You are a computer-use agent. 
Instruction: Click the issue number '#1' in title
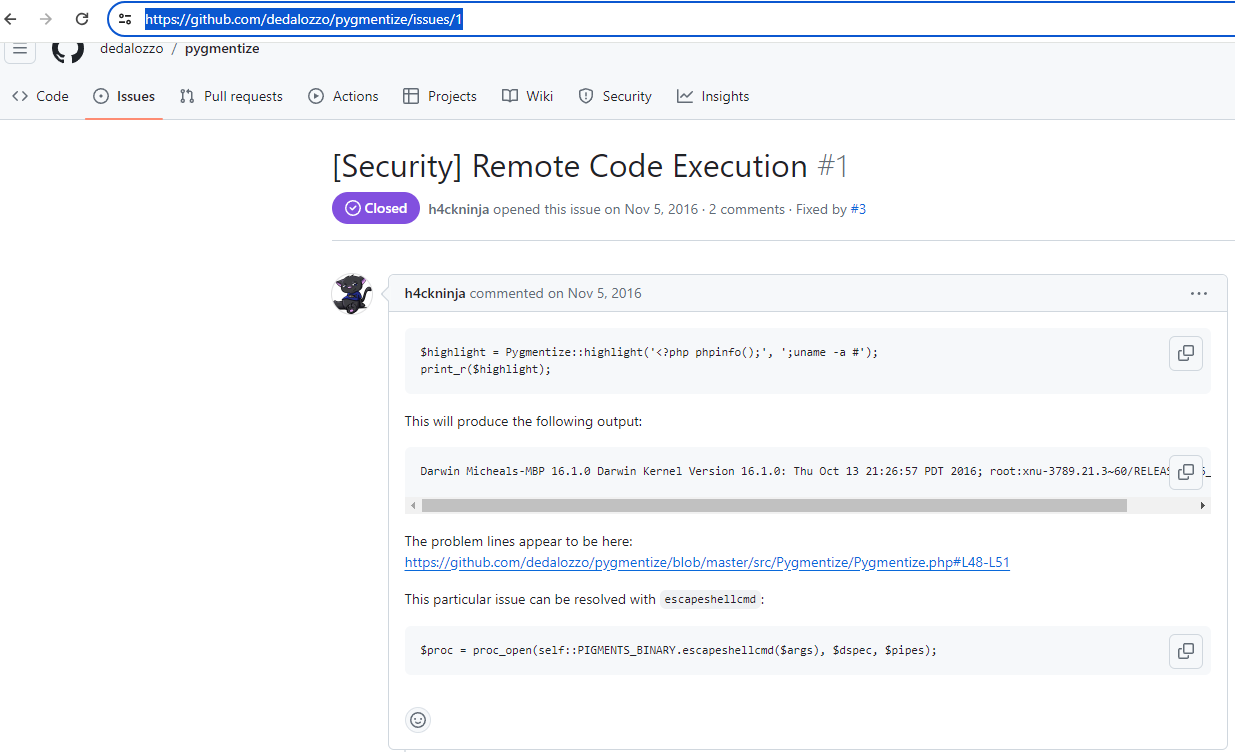click(x=833, y=166)
